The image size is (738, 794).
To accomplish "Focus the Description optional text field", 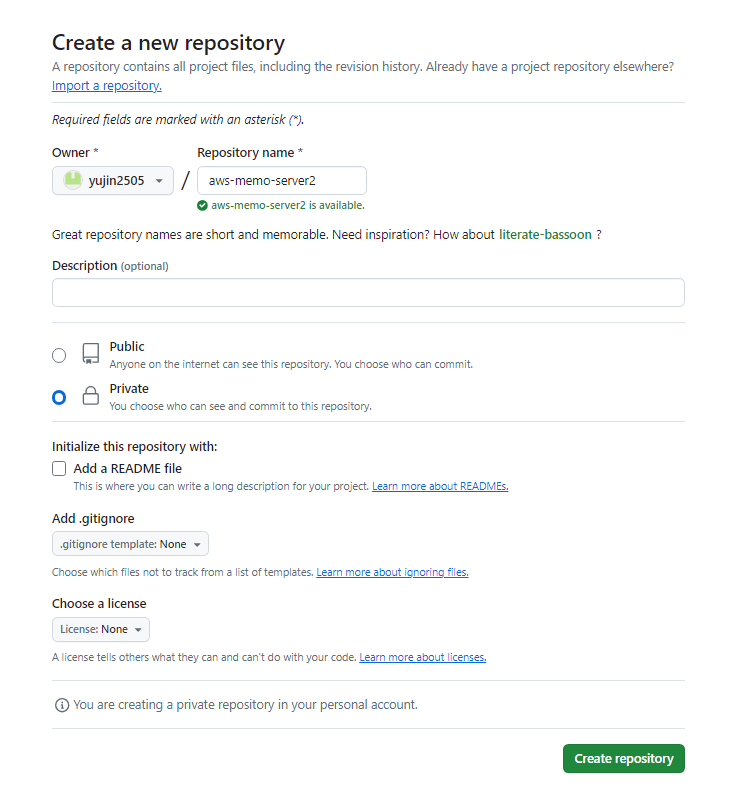I will [368, 292].
